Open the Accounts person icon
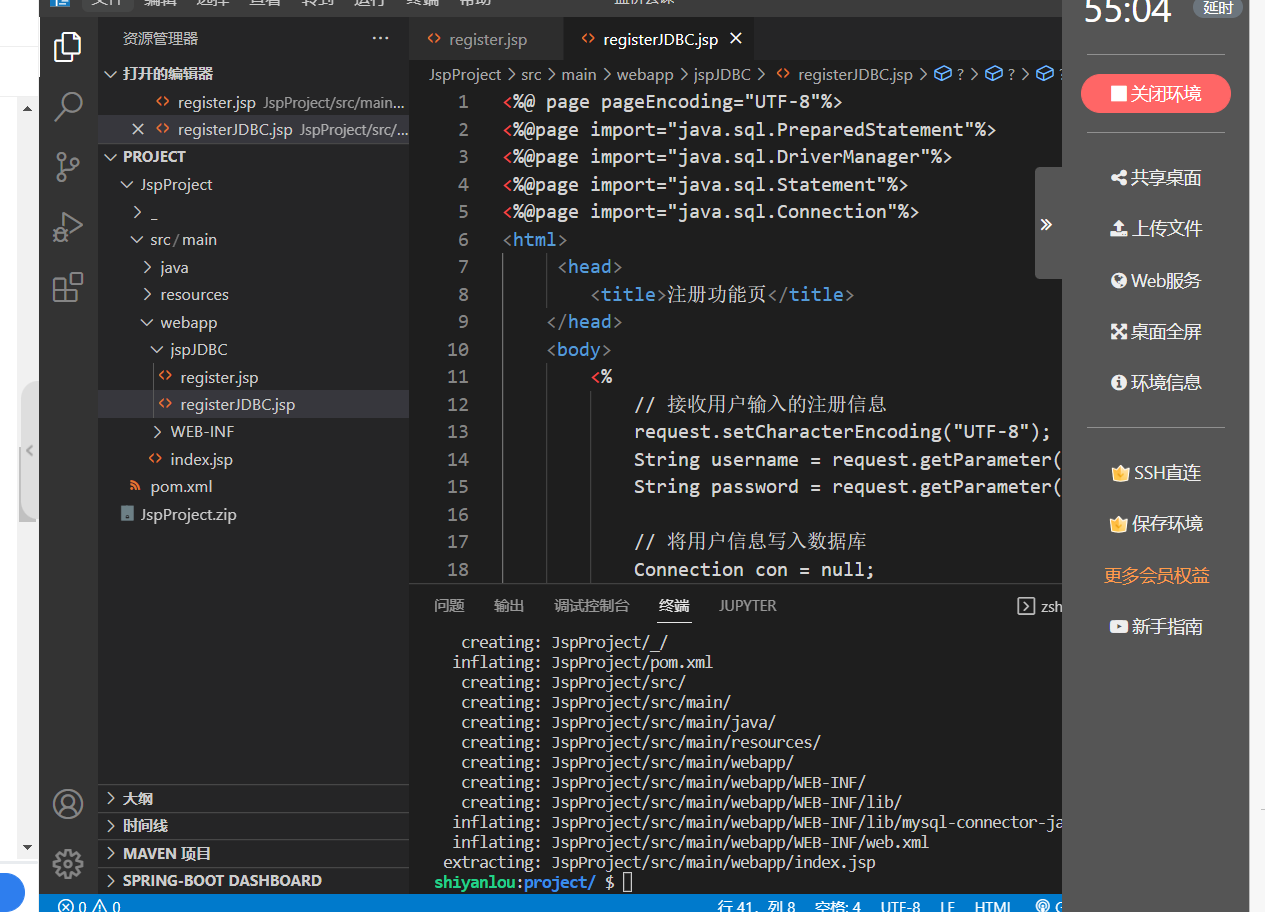The width and height of the screenshot is (1265, 912). click(68, 804)
